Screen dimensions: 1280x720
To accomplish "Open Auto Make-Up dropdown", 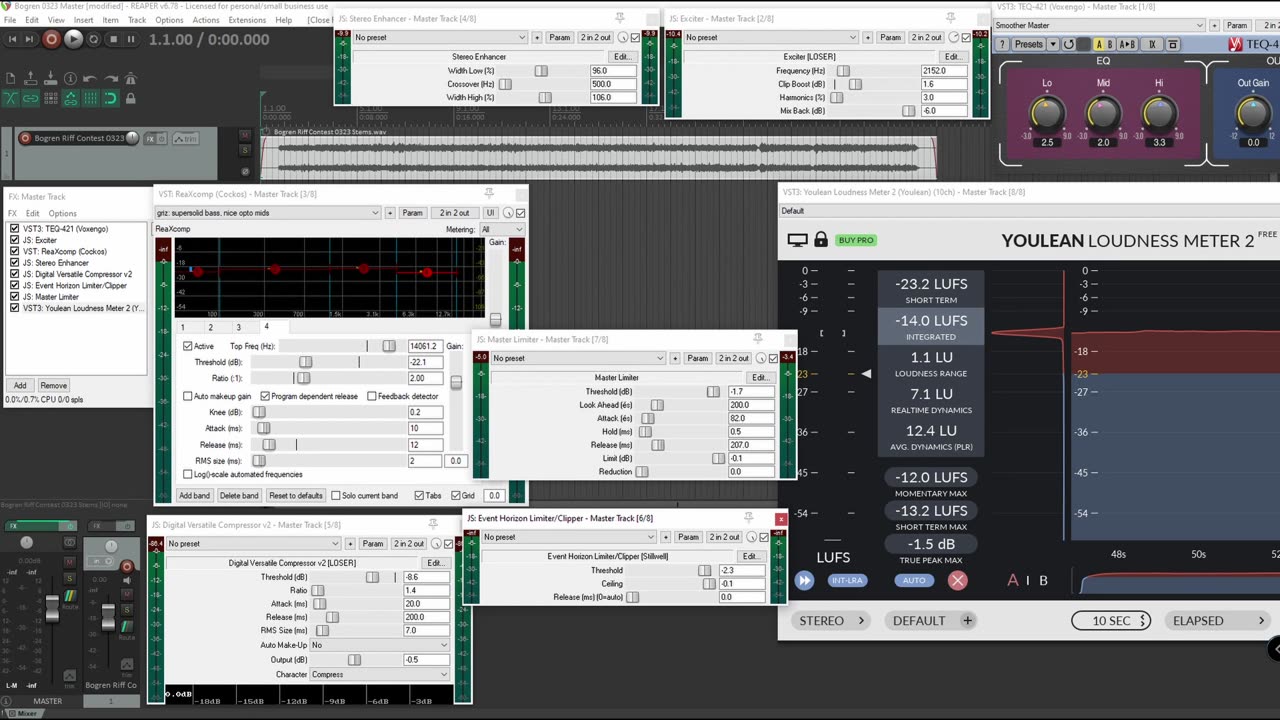I will [380, 645].
